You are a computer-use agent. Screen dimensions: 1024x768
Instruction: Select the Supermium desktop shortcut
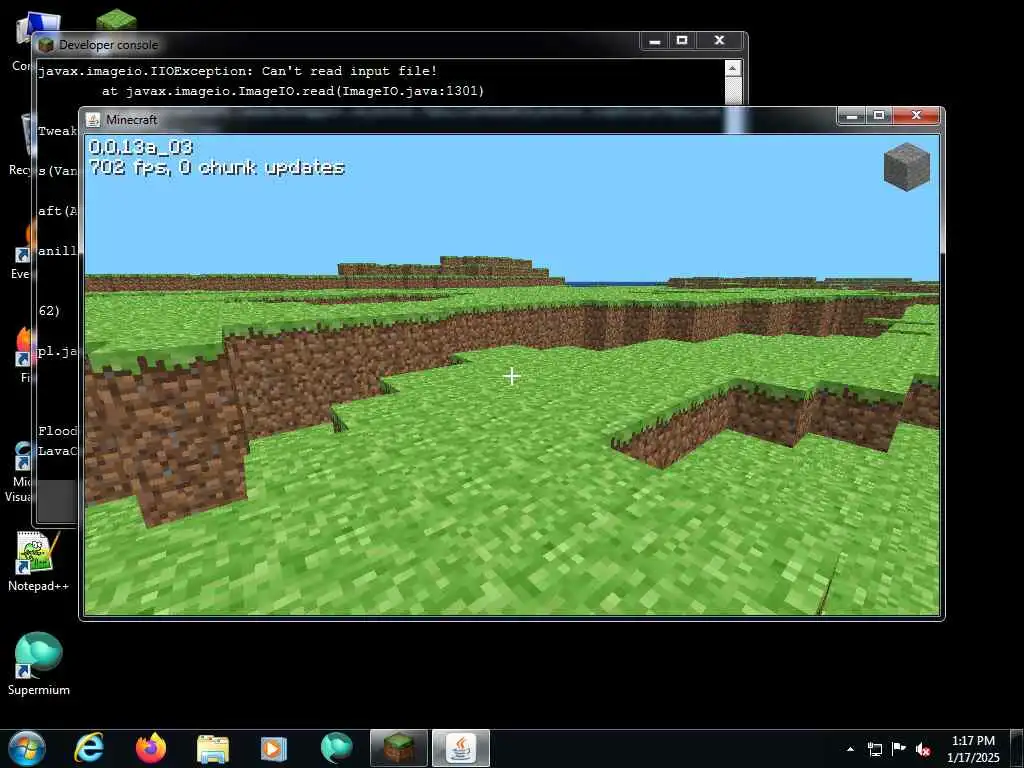[38, 664]
